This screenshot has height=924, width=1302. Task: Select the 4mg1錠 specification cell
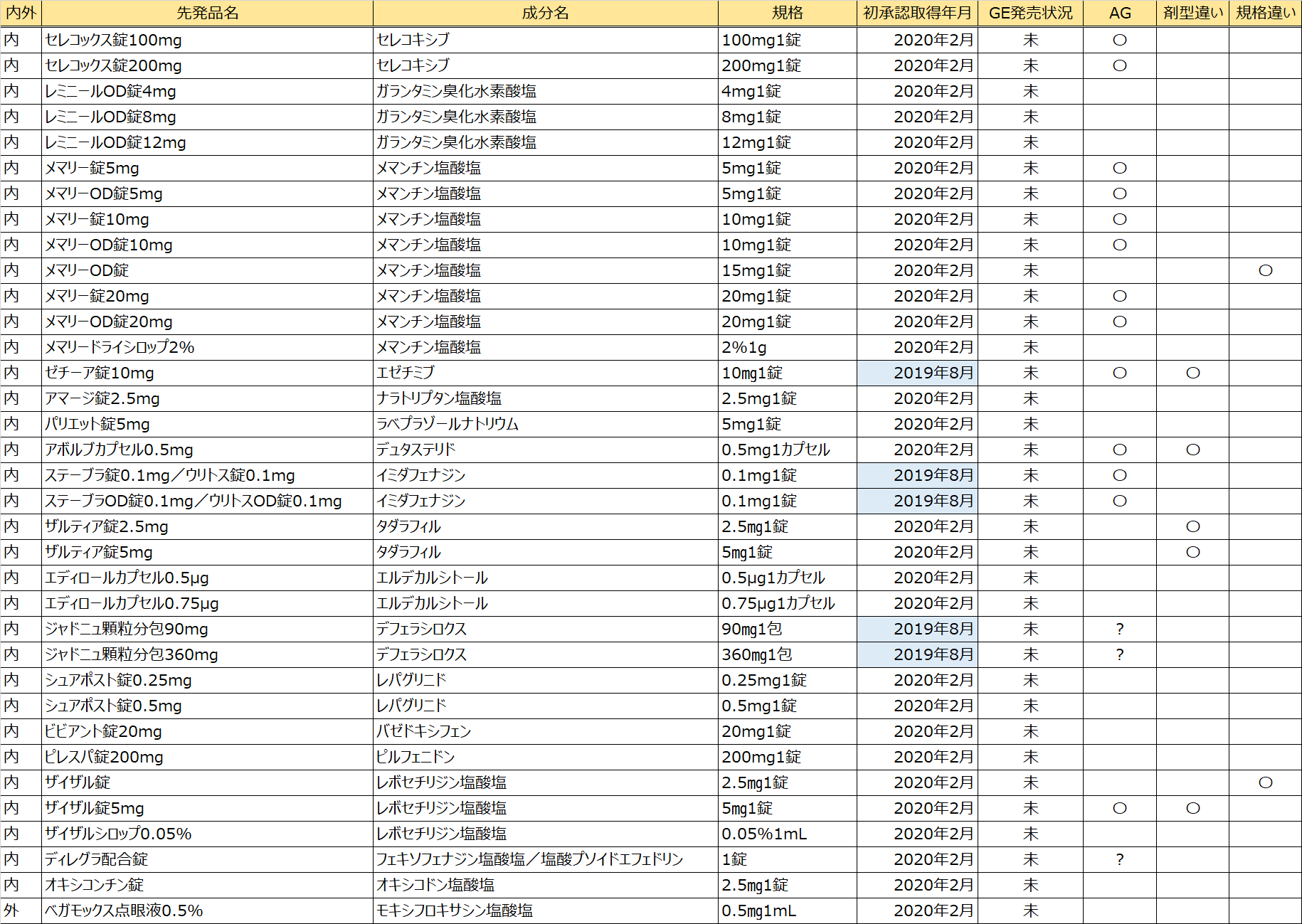tap(788, 91)
